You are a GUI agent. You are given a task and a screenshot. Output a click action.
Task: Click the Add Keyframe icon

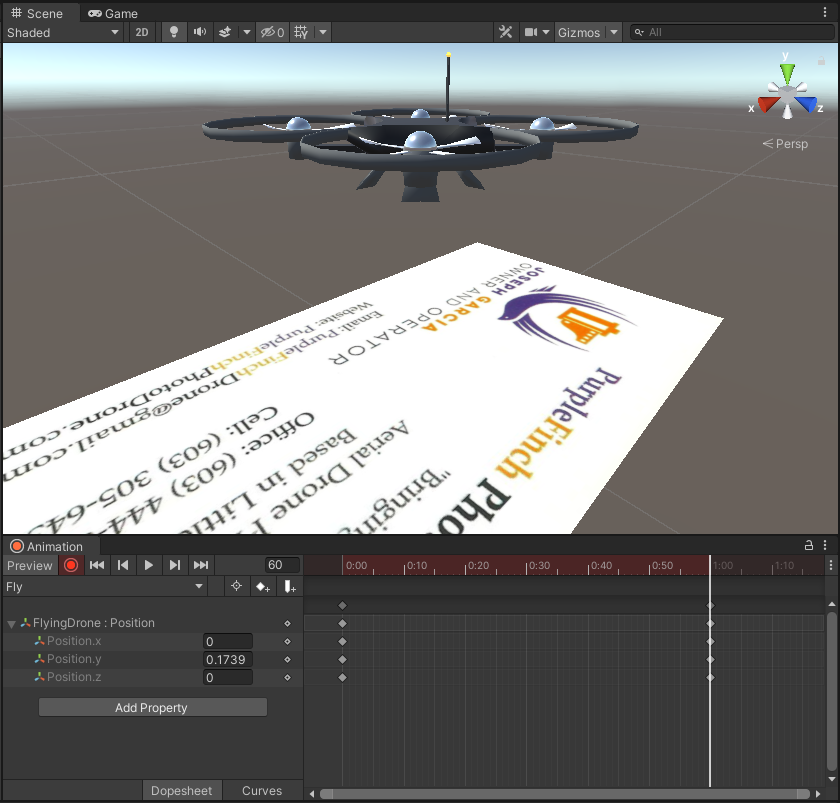pyautogui.click(x=262, y=587)
